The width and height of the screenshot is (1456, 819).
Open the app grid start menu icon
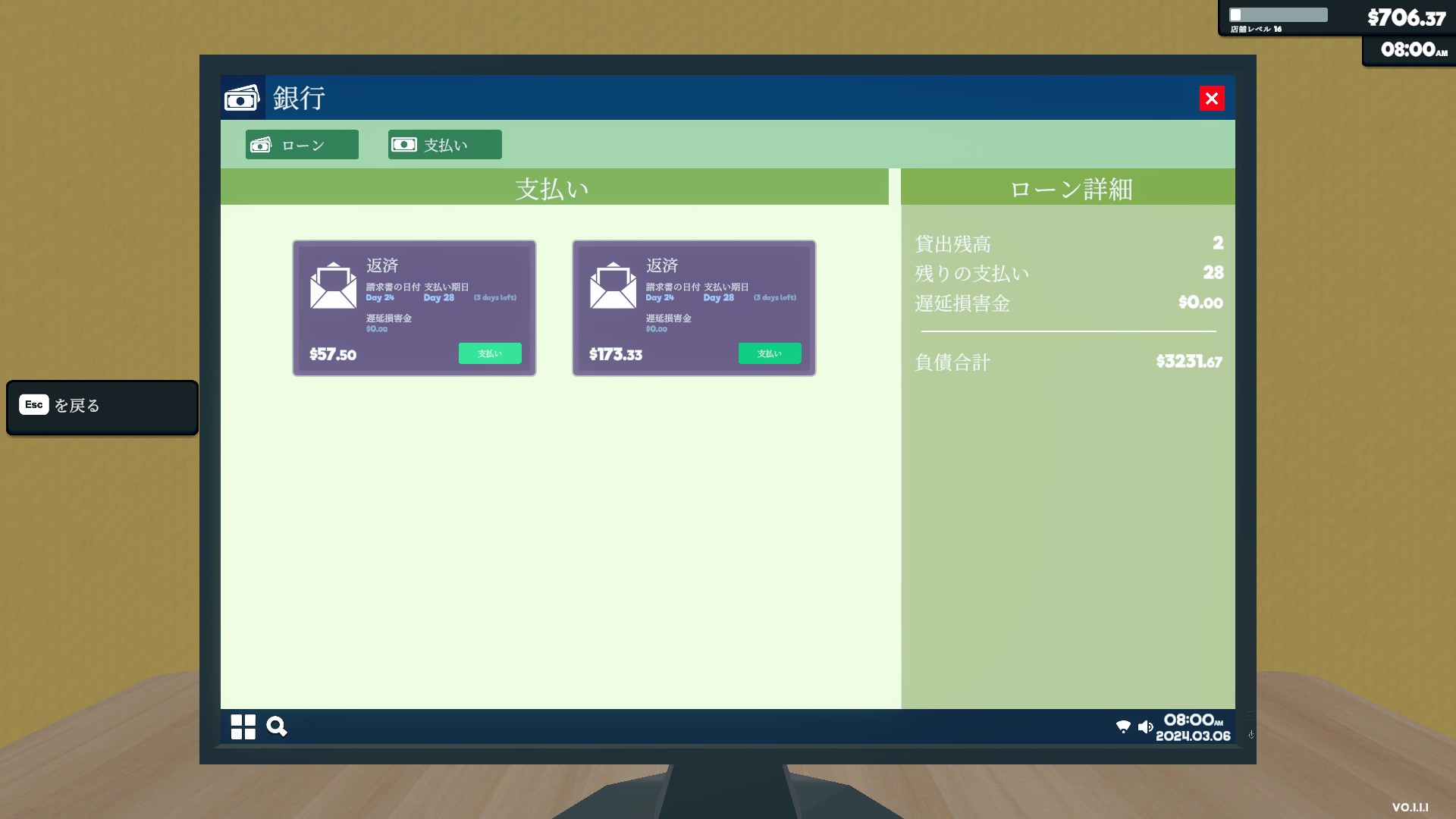pos(243,726)
